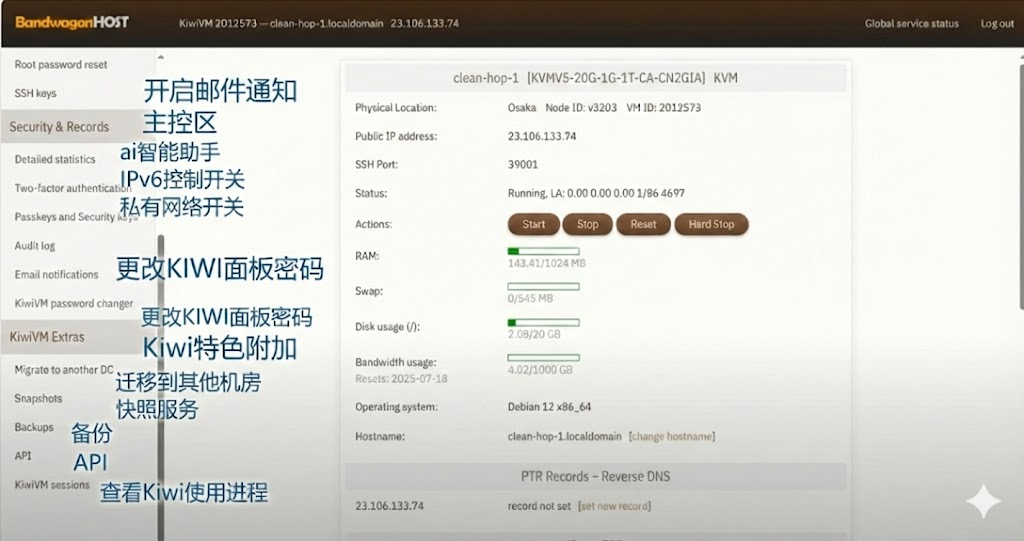Open Global service status page
Viewport: 1024px width, 541px height.
(911, 24)
